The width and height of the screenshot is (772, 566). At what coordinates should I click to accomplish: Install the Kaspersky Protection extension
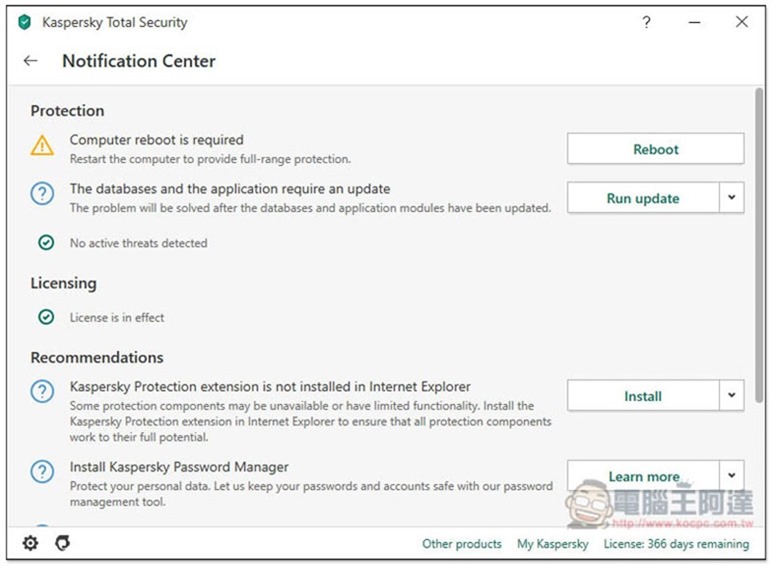[643, 396]
